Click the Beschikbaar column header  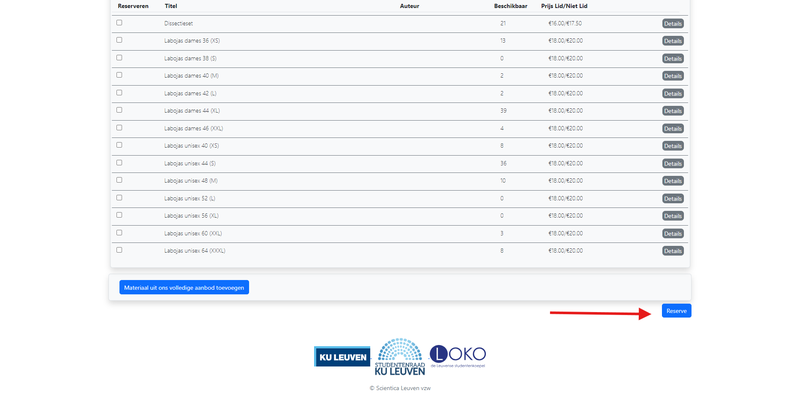click(511, 6)
